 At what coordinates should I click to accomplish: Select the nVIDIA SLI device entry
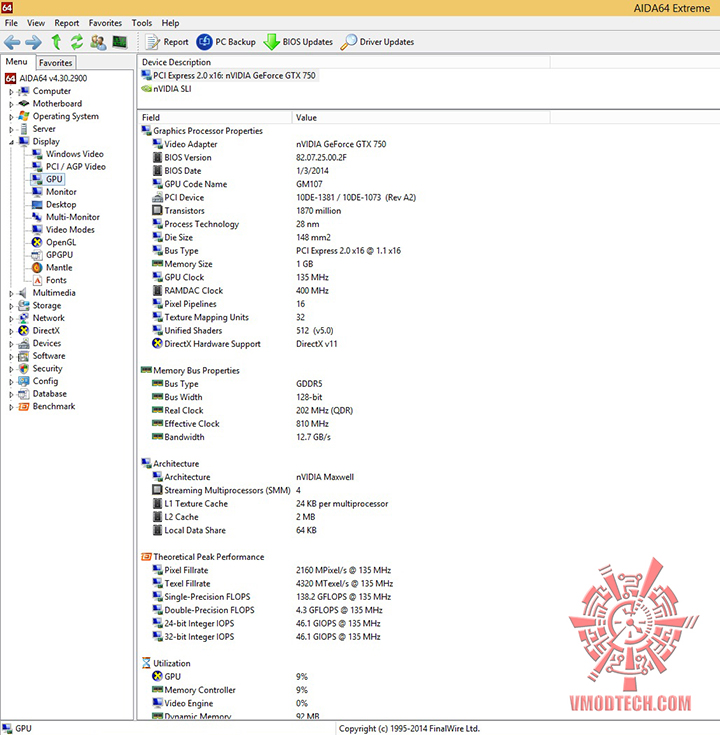[167, 89]
